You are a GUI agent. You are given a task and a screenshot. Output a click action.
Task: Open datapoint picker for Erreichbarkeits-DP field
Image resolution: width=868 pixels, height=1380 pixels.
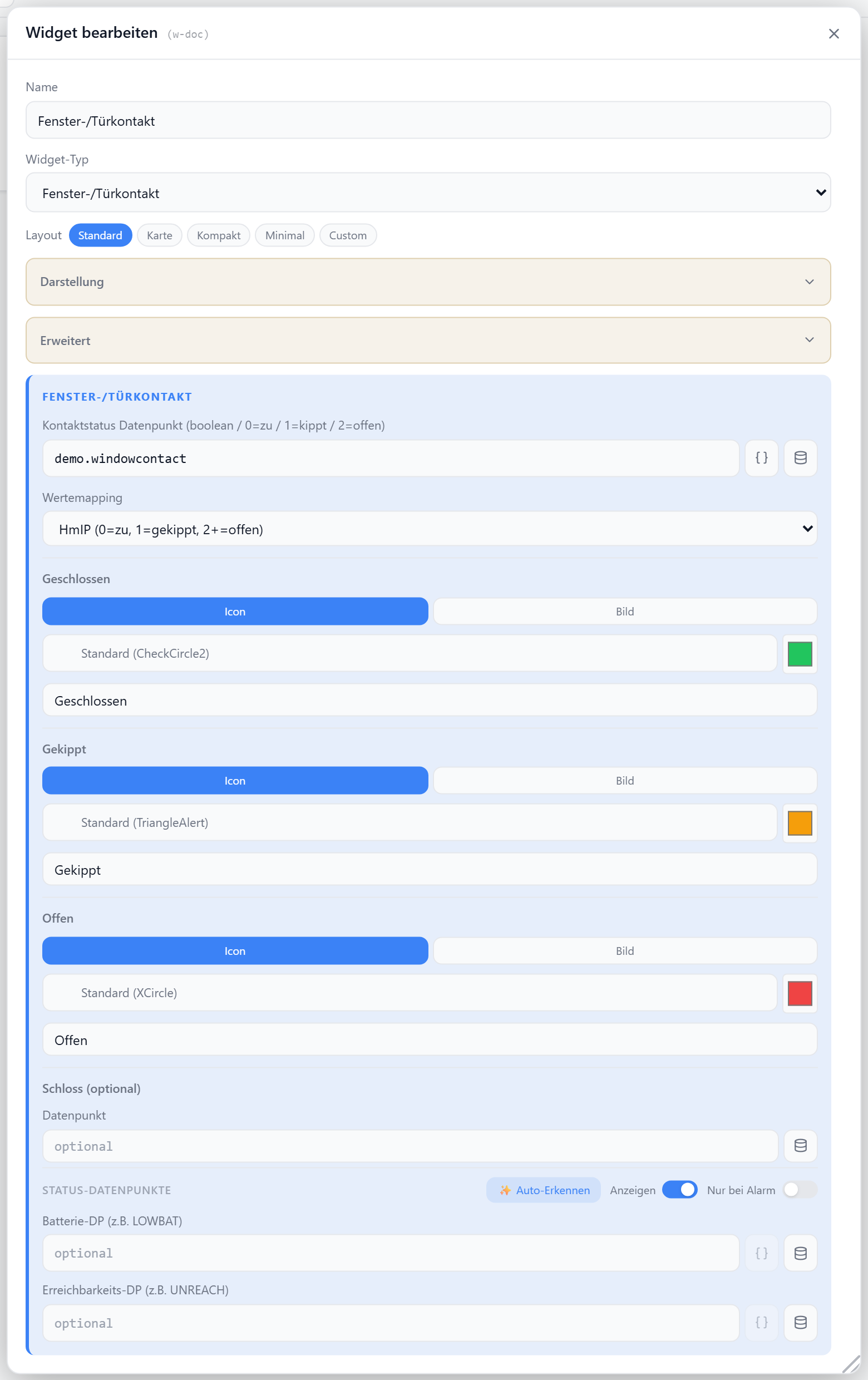[800, 1322]
